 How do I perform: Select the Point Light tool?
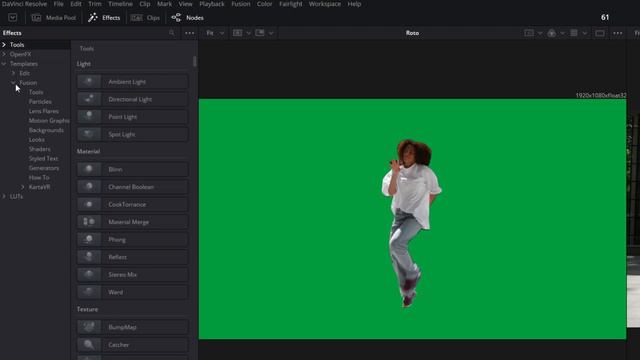[133, 117]
